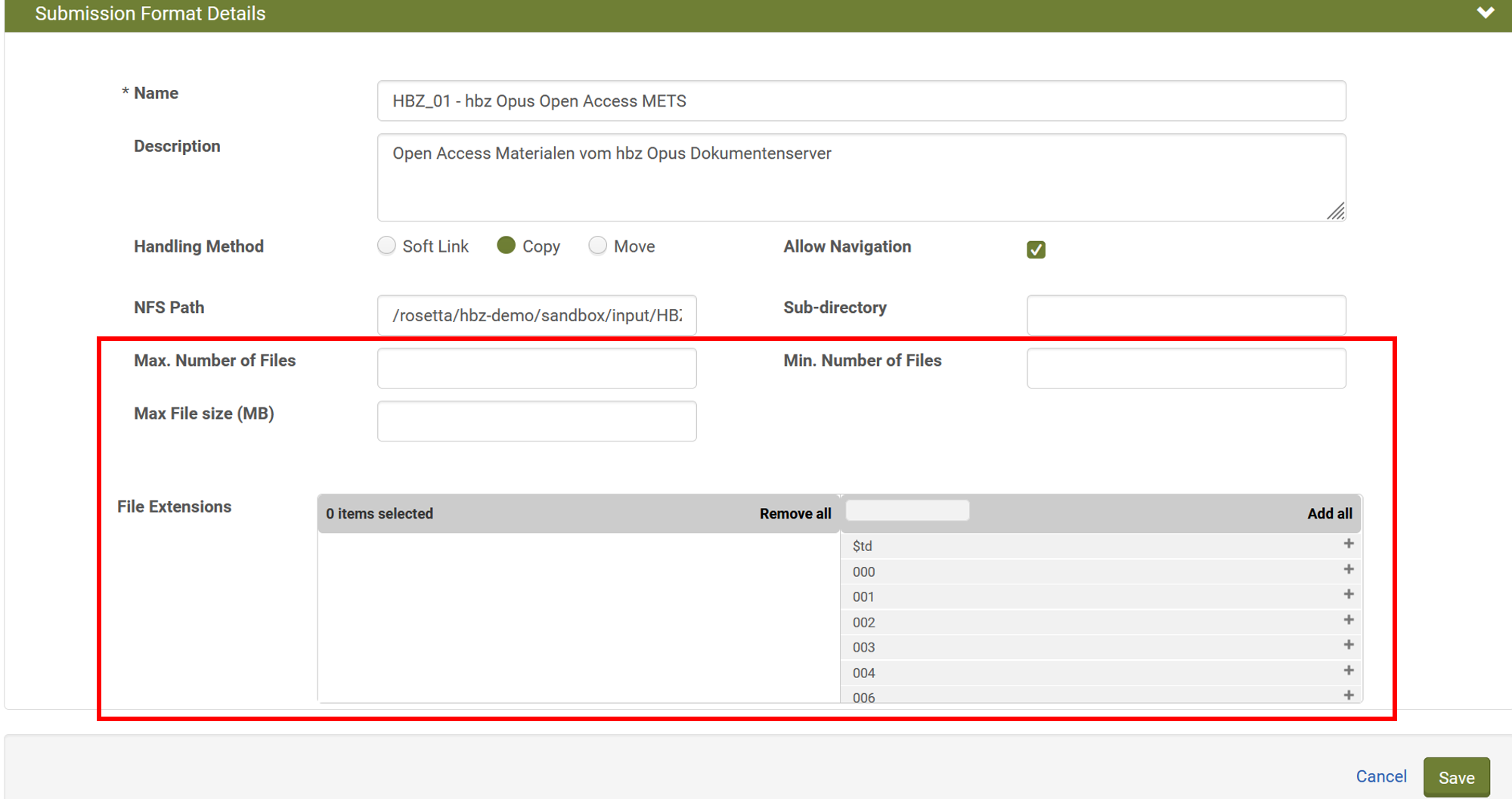Viewport: 1512px width, 799px height.
Task: Add the 006 file extension
Action: click(x=1349, y=694)
